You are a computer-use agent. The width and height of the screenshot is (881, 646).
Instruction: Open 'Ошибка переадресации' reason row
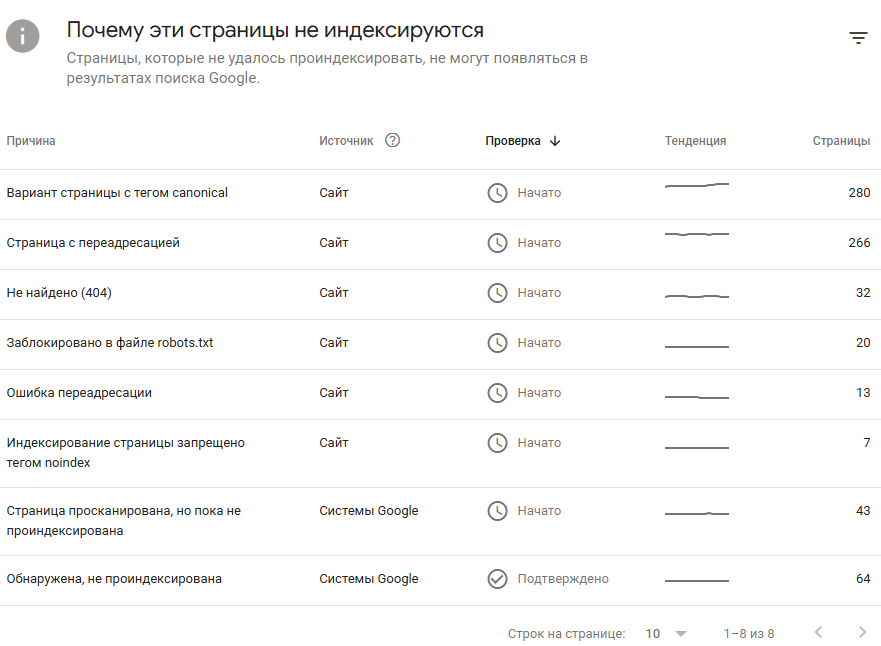click(79, 393)
